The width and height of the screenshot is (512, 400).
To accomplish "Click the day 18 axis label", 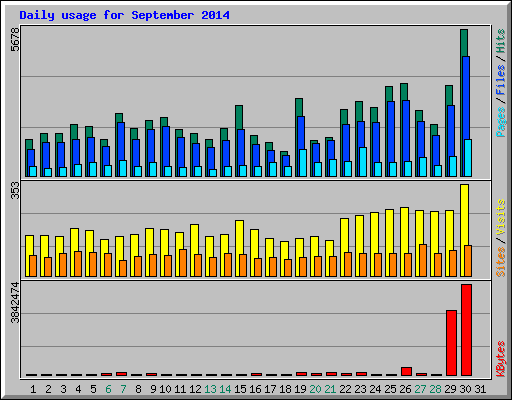I will point(285,389).
